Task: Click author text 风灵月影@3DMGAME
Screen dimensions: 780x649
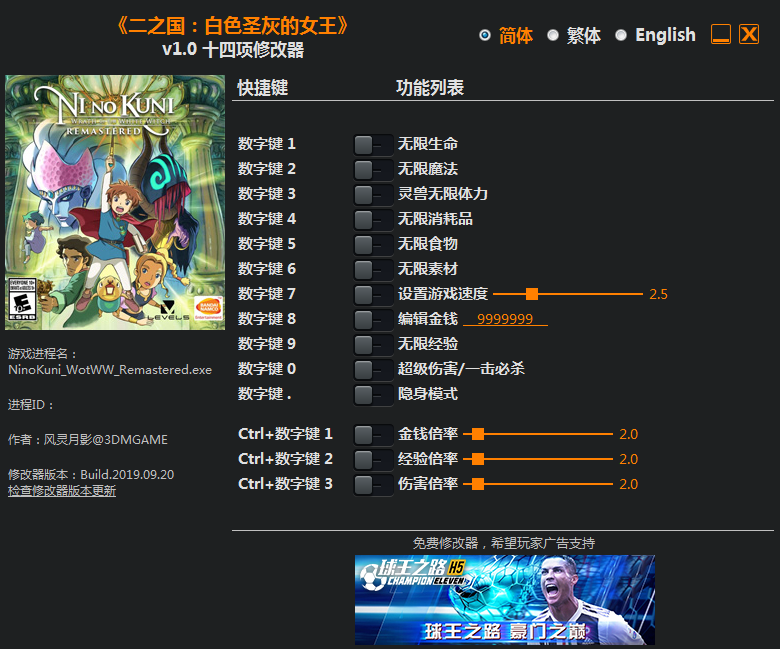Action: click(x=105, y=440)
